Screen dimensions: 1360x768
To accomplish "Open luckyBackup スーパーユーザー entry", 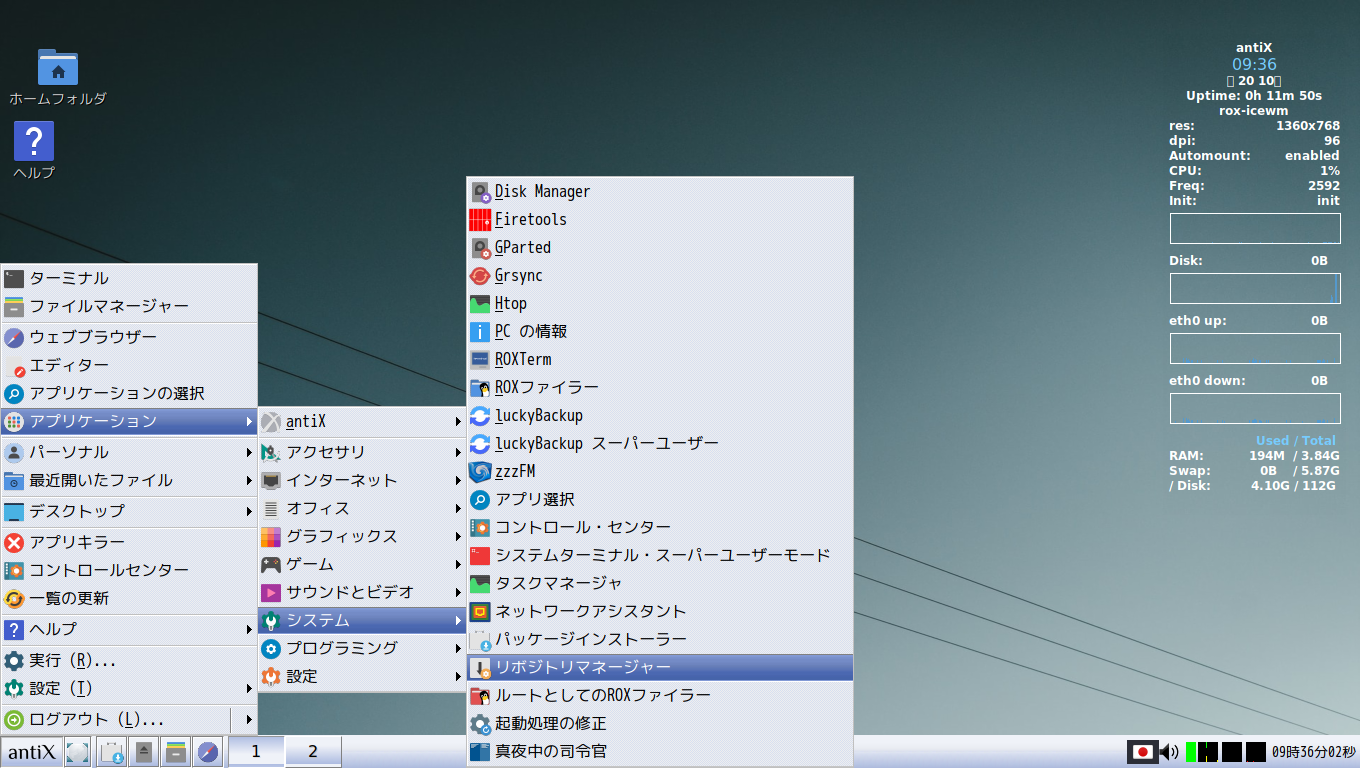I will click(660, 443).
